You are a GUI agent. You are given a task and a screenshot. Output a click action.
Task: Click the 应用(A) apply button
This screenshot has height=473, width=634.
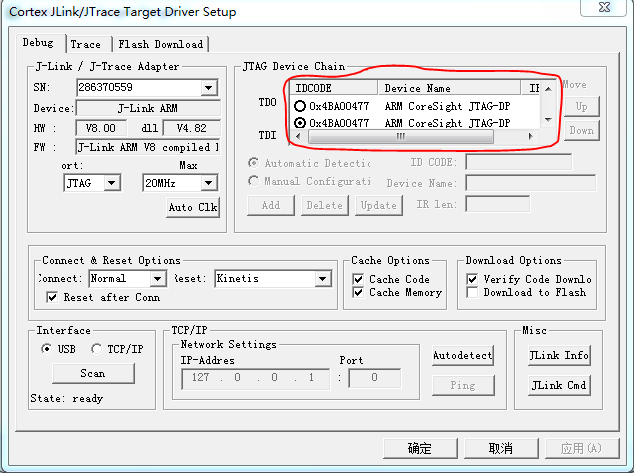[582, 448]
